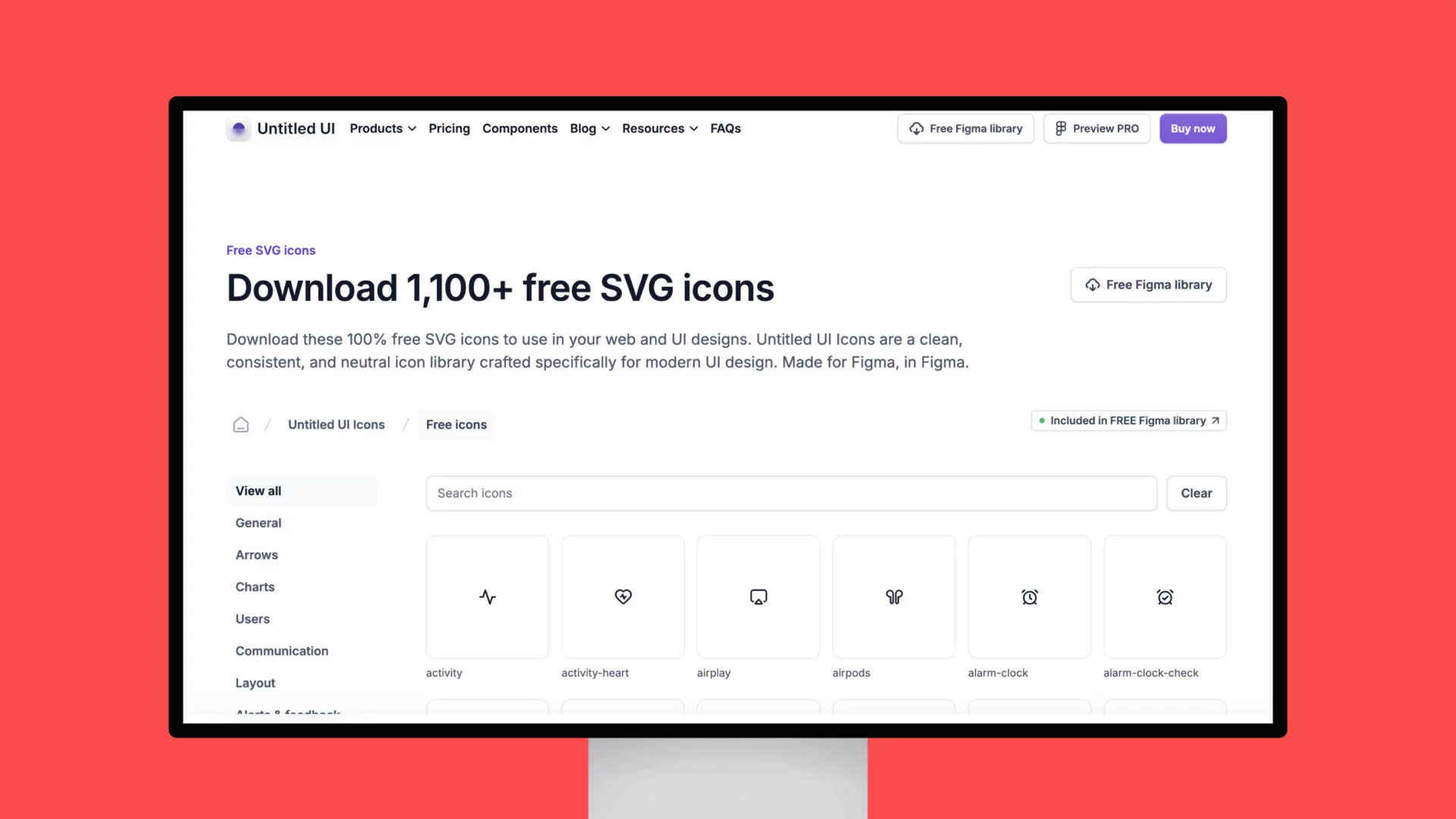Click the Search icons input field
The image size is (1456, 819).
[x=791, y=492]
